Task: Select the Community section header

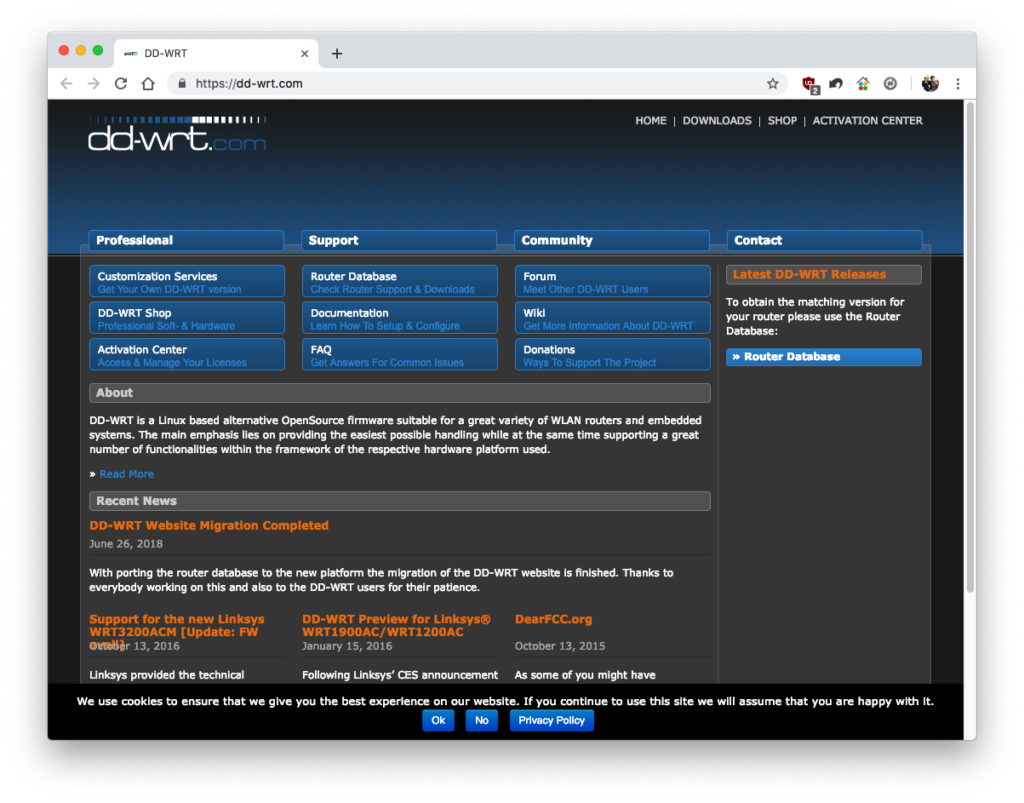Action: pyautogui.click(x=612, y=240)
